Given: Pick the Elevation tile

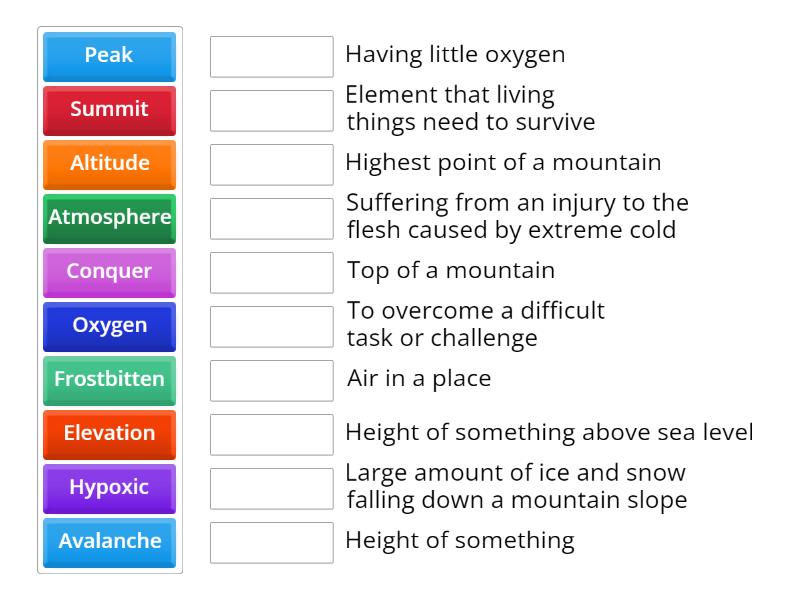Looking at the screenshot, I should coord(109,435).
